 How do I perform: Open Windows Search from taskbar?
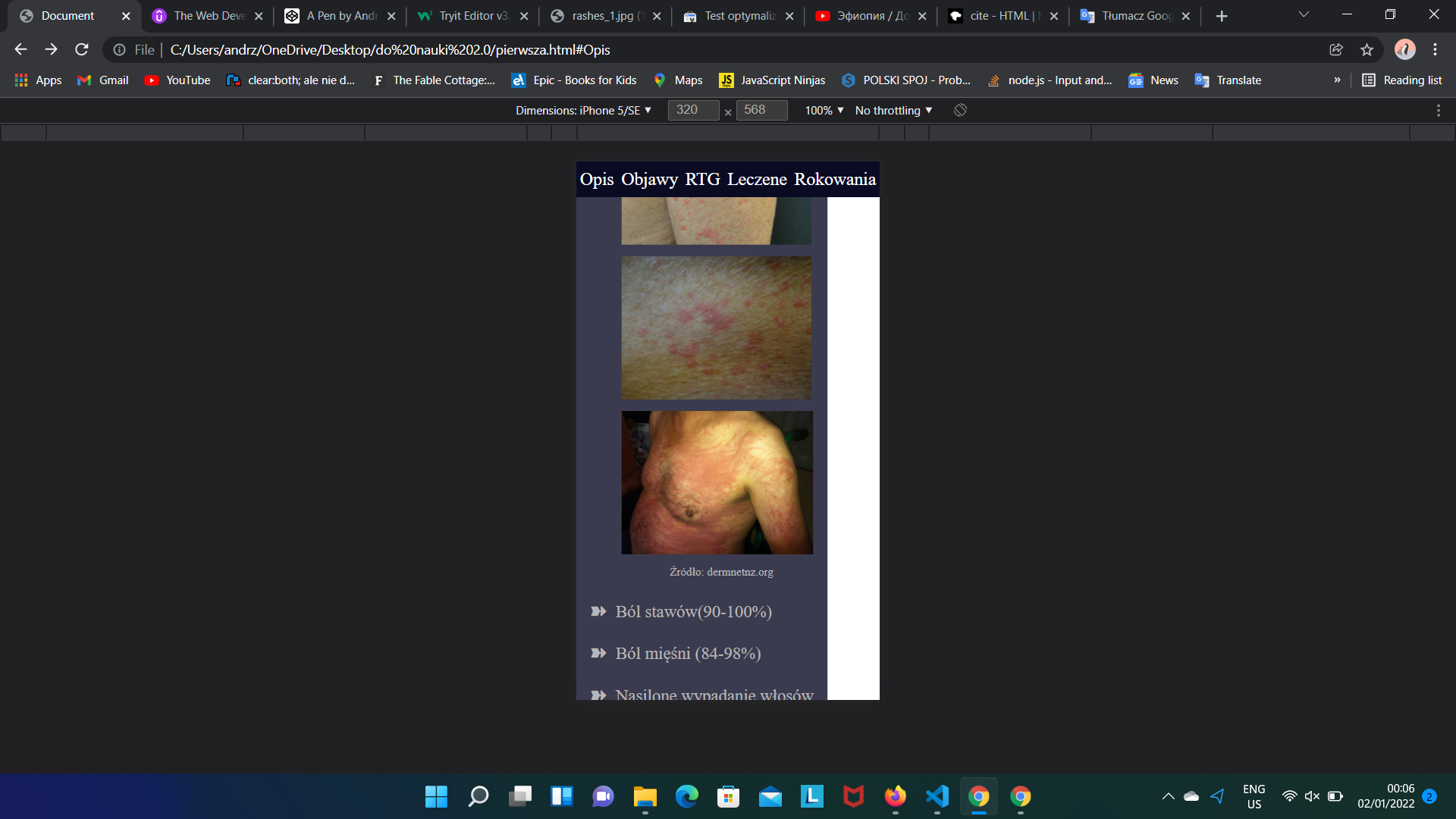tap(478, 796)
